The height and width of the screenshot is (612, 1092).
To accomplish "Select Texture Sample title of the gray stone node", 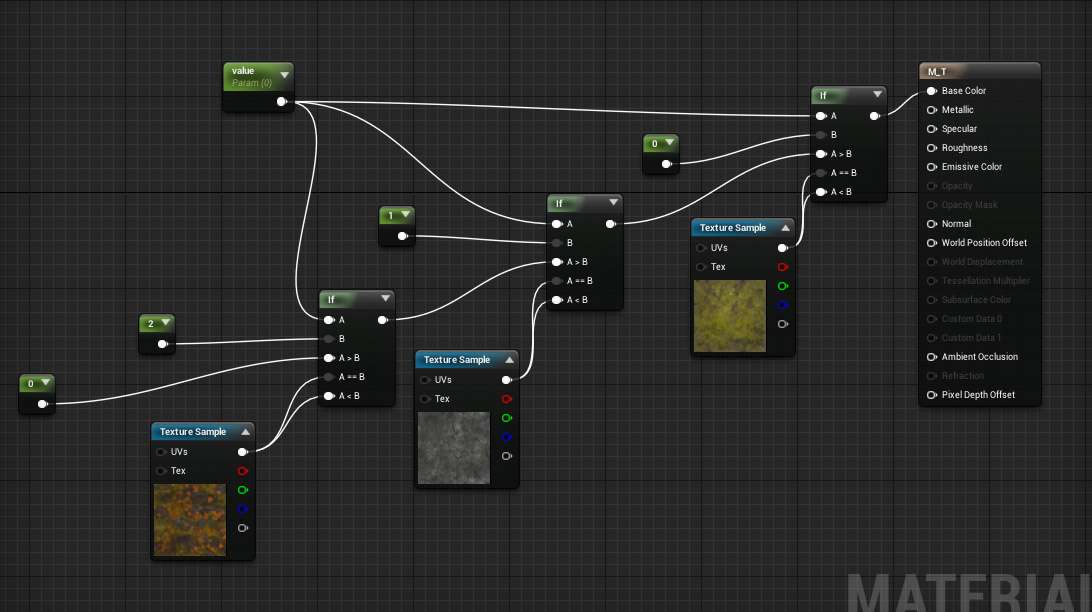I will (x=457, y=360).
